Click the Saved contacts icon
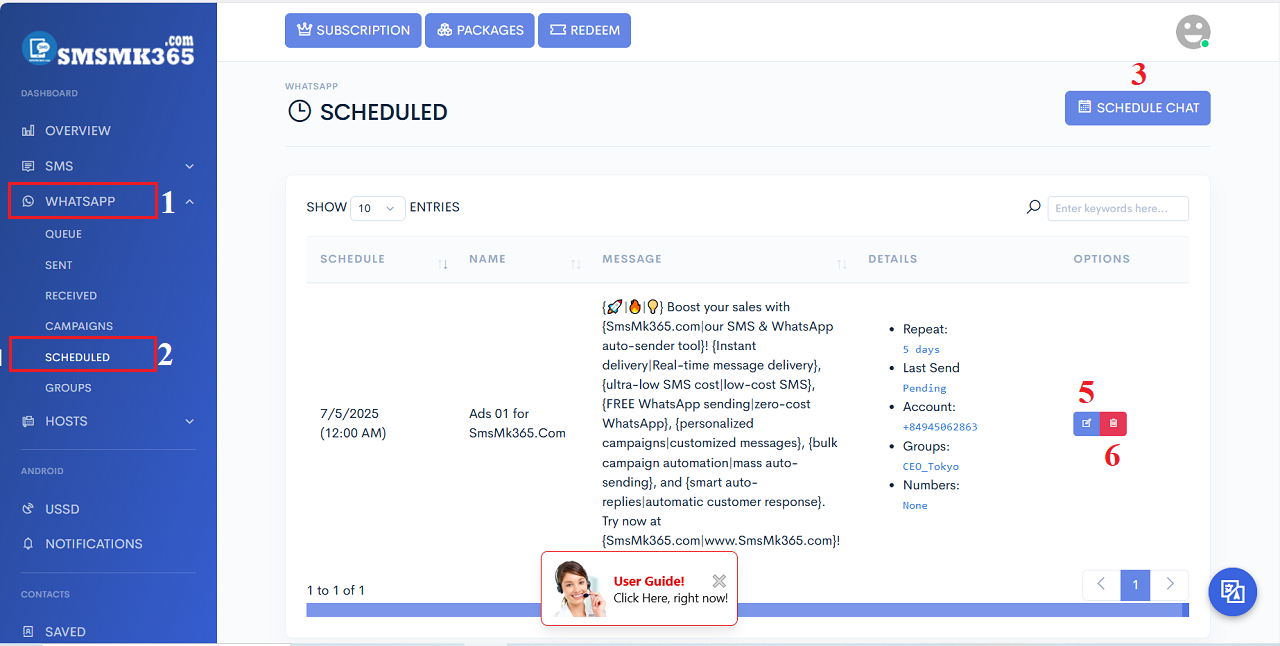Screen dimensions: 1280x646 [28, 632]
